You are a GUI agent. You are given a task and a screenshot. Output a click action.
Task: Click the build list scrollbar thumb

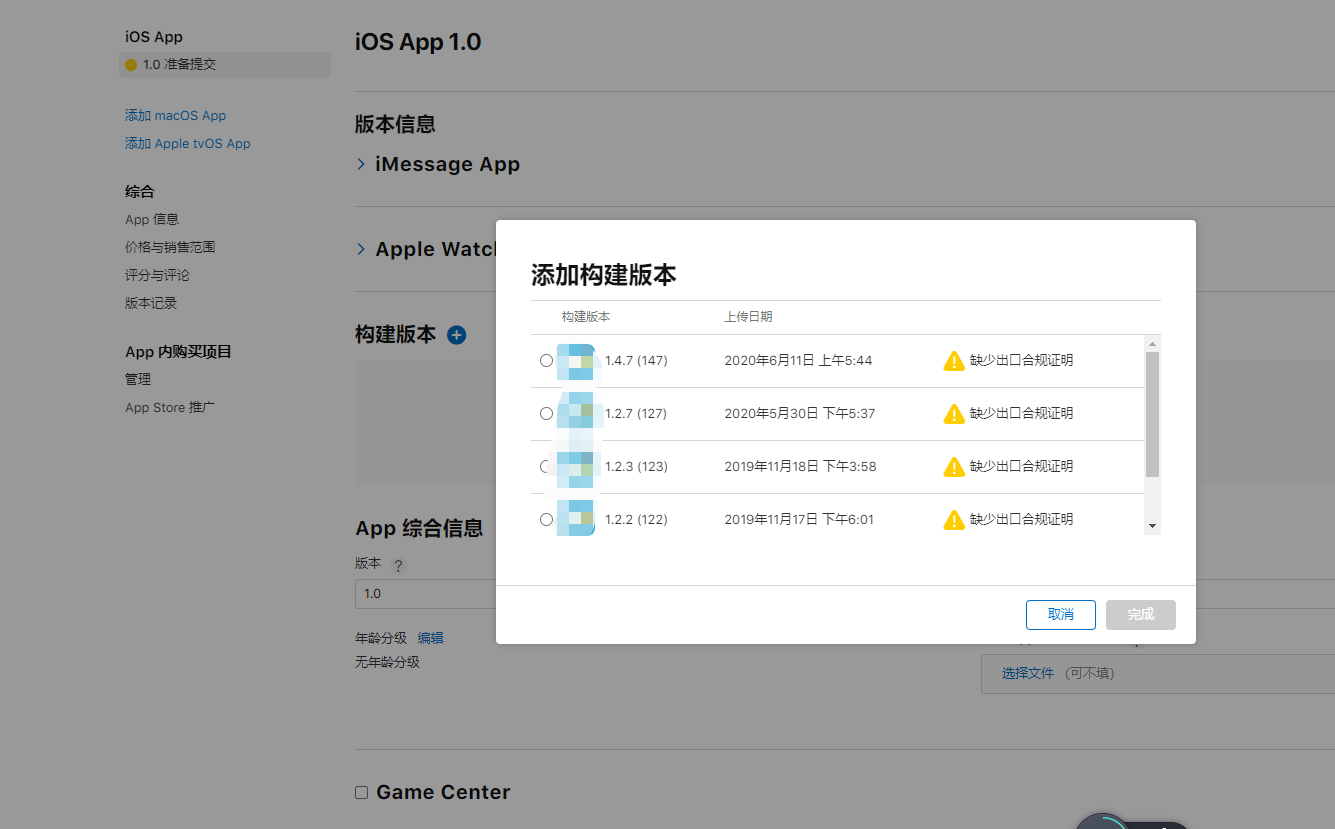point(1152,414)
